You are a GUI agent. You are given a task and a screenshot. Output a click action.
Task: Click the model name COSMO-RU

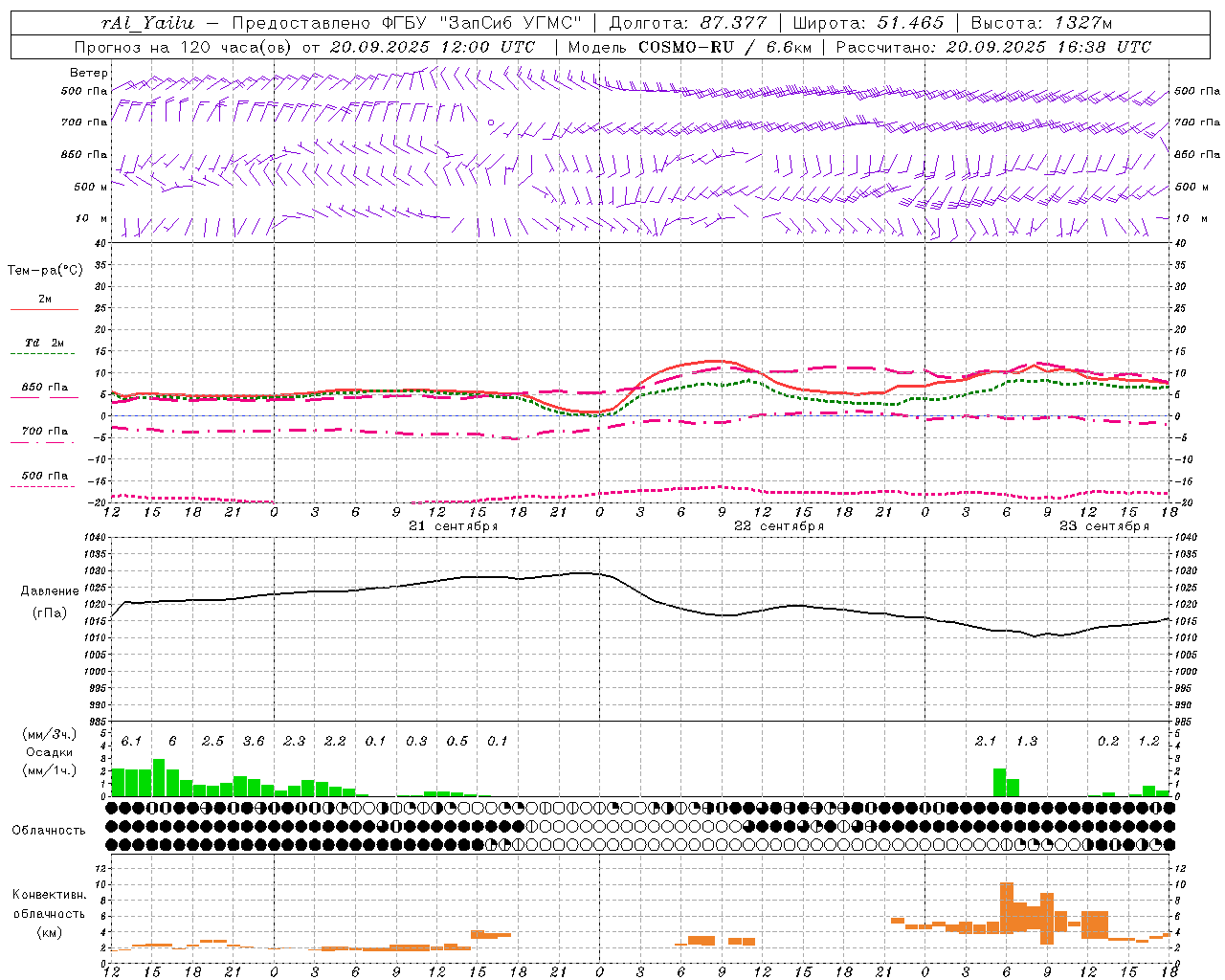[x=685, y=47]
